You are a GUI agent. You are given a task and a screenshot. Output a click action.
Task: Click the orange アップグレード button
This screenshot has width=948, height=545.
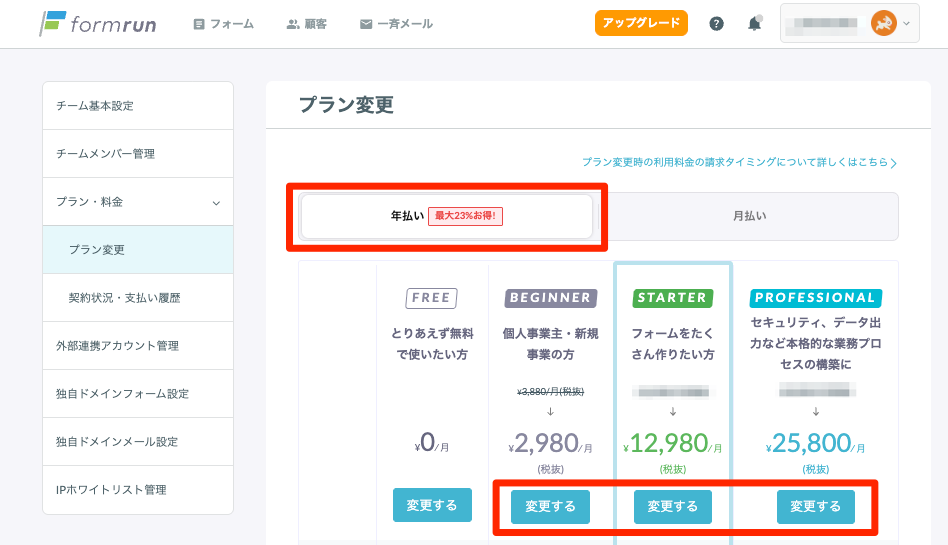coord(641,23)
